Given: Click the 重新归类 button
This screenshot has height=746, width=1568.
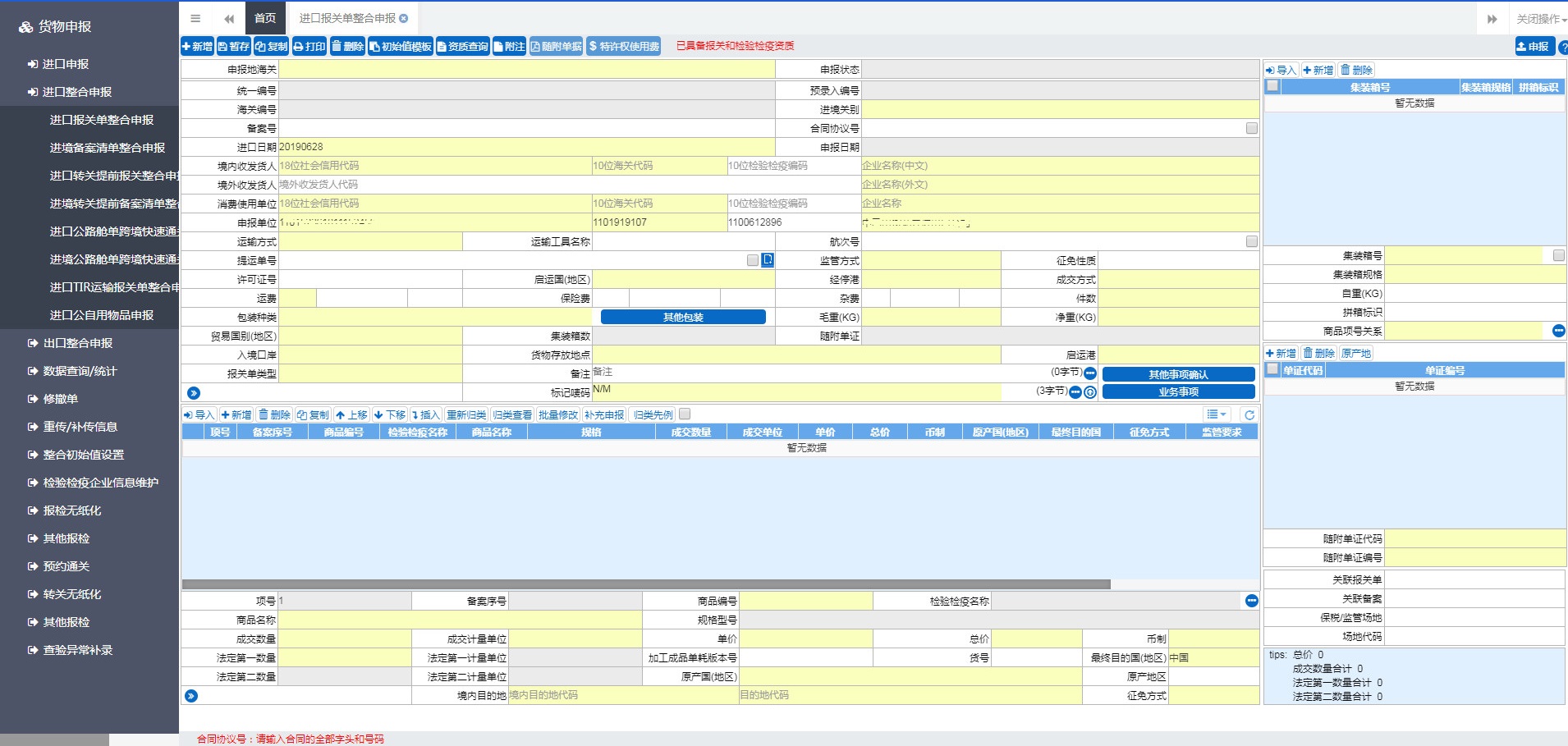Looking at the screenshot, I should click(x=466, y=414).
